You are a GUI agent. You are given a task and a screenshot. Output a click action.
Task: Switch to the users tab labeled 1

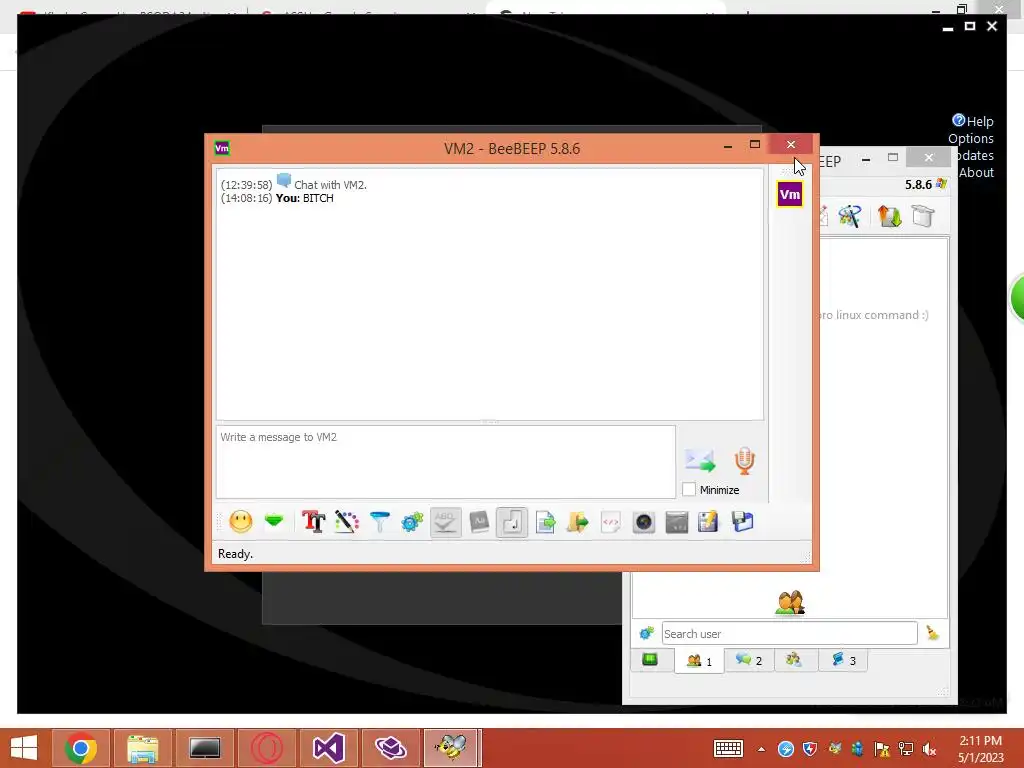point(699,661)
